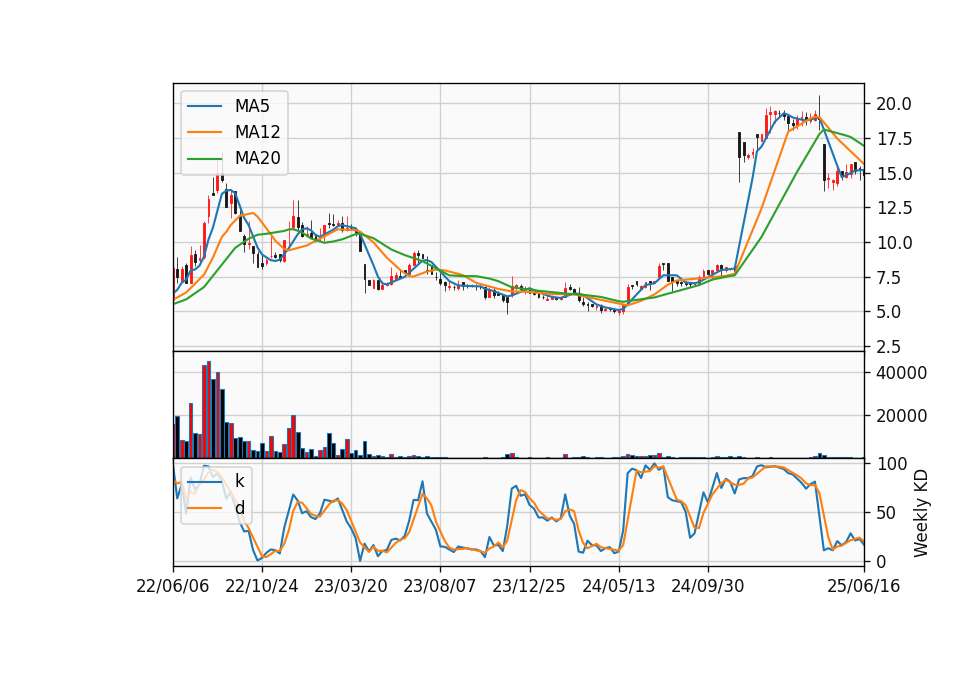Click the MA12 legend label
960x690 pixels.
point(257,132)
